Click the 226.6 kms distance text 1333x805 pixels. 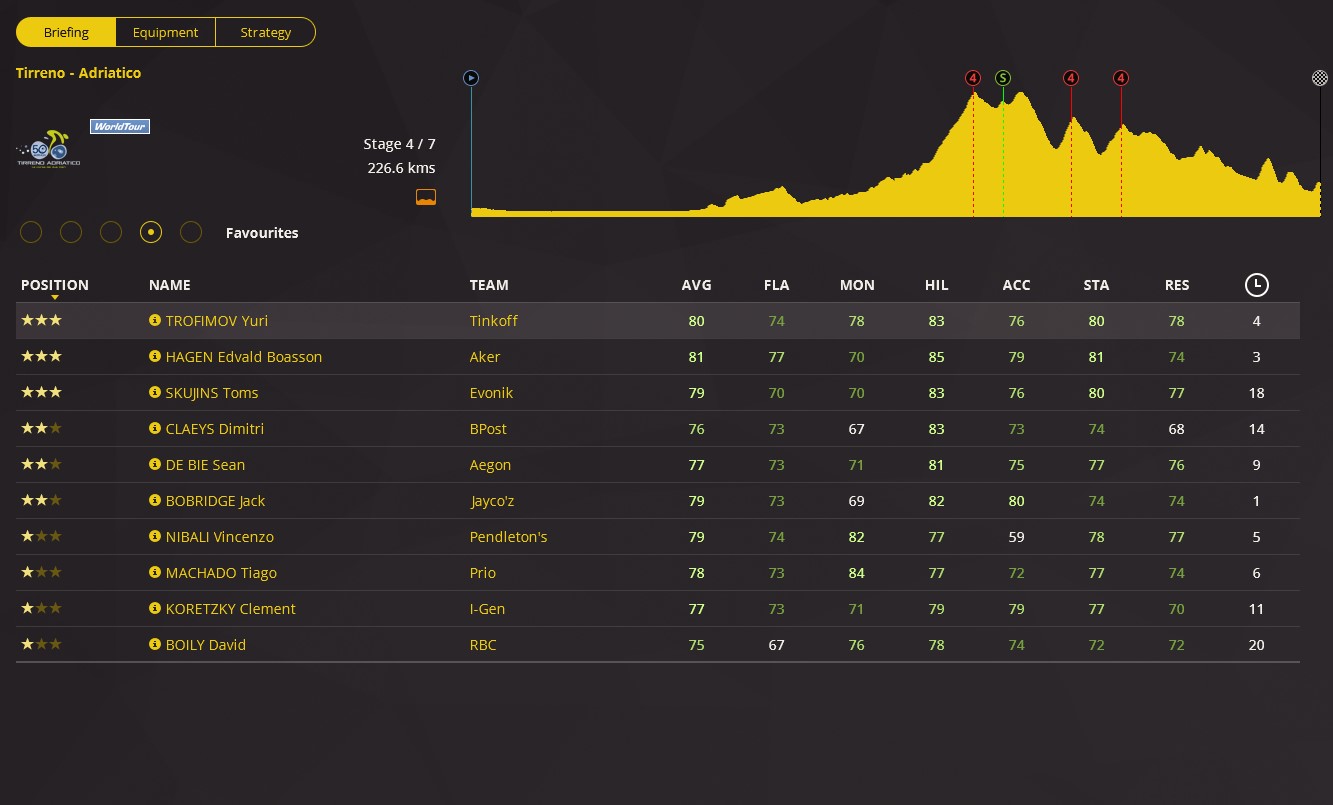[401, 168]
